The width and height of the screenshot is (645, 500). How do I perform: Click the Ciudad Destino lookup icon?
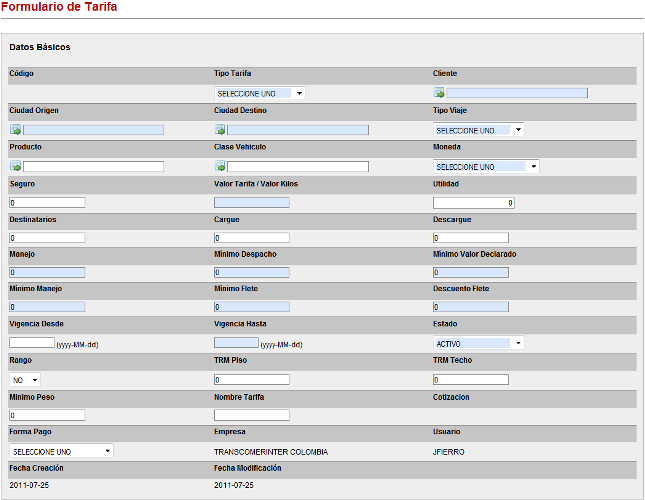(220, 130)
